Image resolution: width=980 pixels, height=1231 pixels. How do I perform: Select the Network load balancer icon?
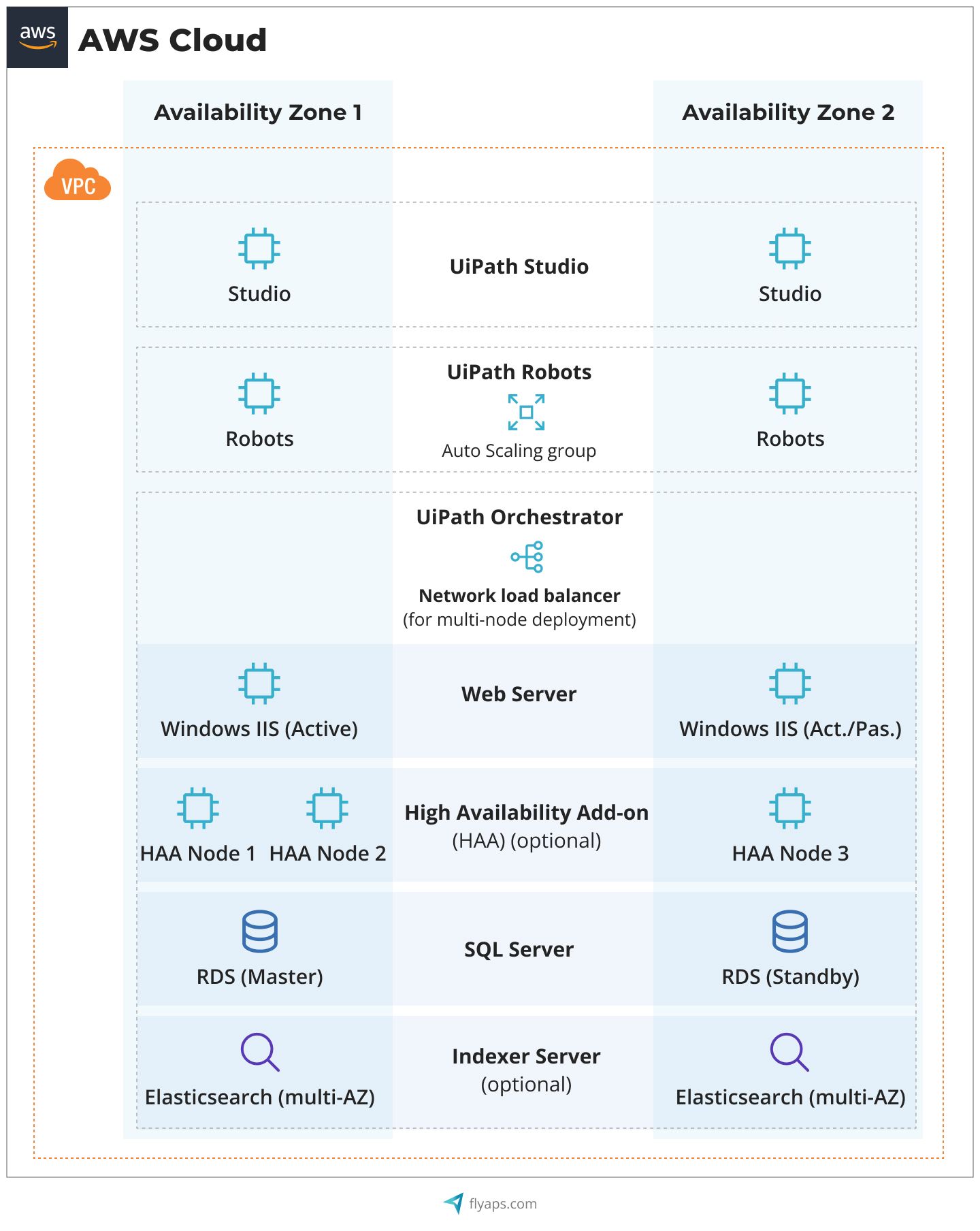pos(527,557)
